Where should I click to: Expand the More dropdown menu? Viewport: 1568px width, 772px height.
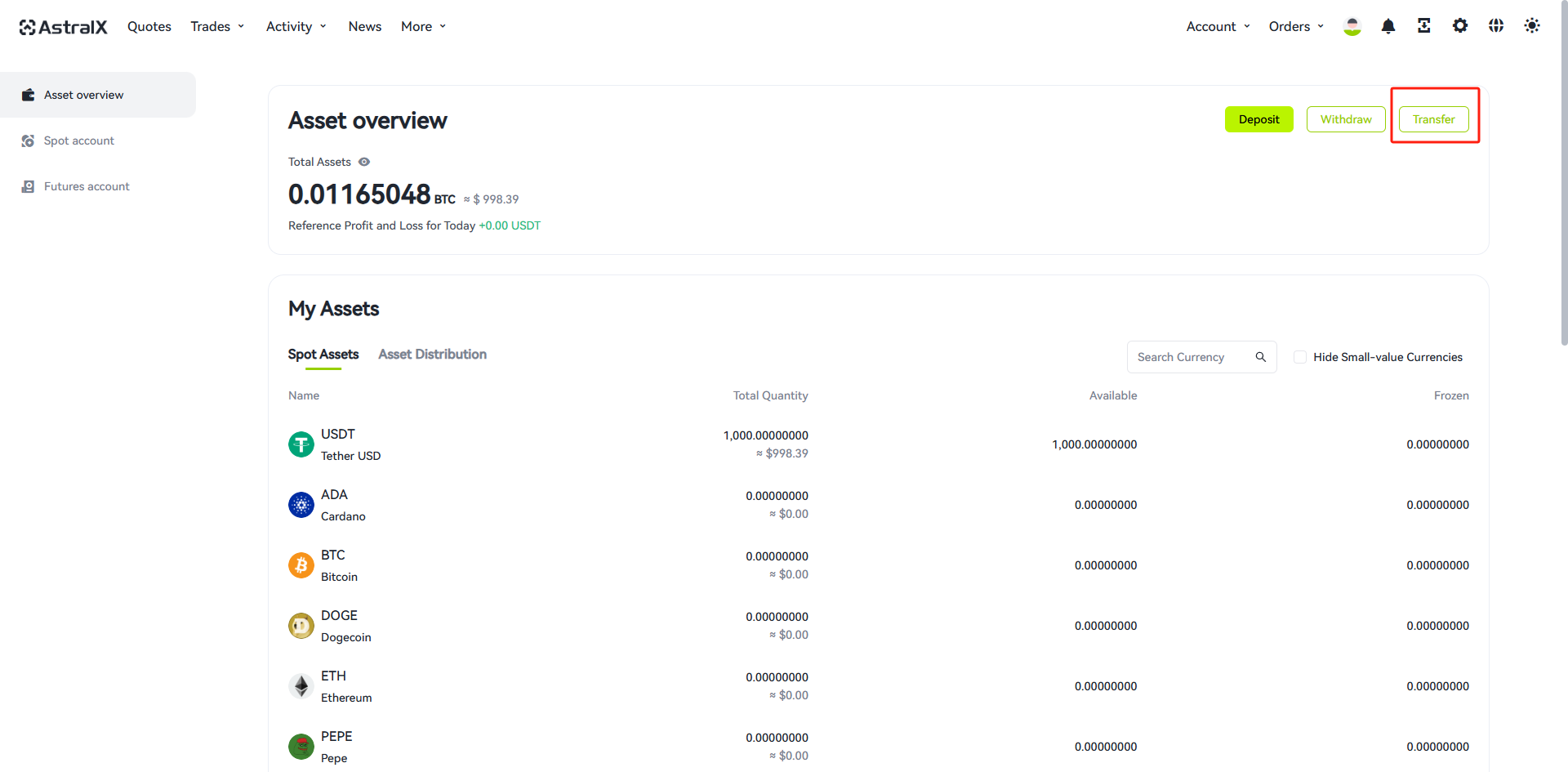click(424, 26)
